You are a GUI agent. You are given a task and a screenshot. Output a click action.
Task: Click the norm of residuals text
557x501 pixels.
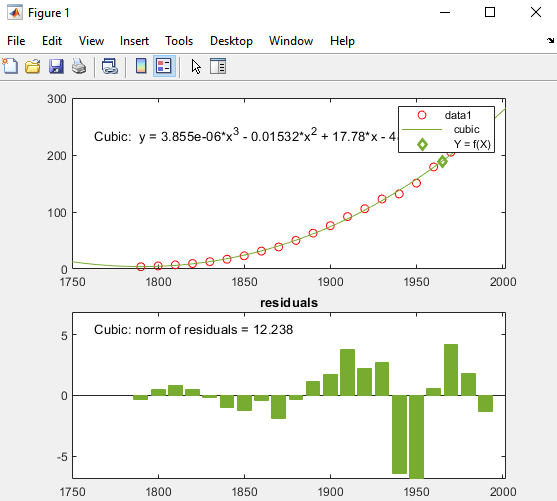pyautogui.click(x=194, y=330)
